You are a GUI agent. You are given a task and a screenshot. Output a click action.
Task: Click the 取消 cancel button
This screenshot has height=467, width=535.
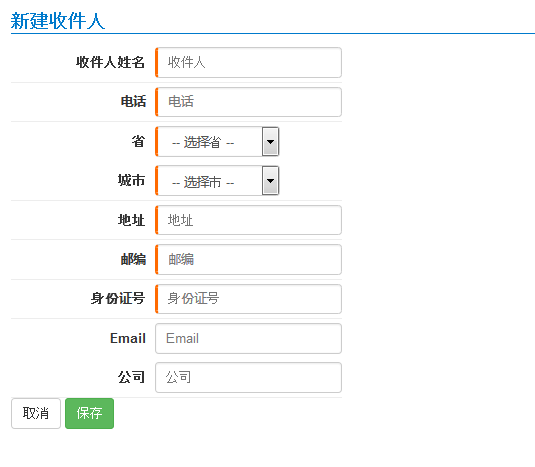(x=36, y=413)
